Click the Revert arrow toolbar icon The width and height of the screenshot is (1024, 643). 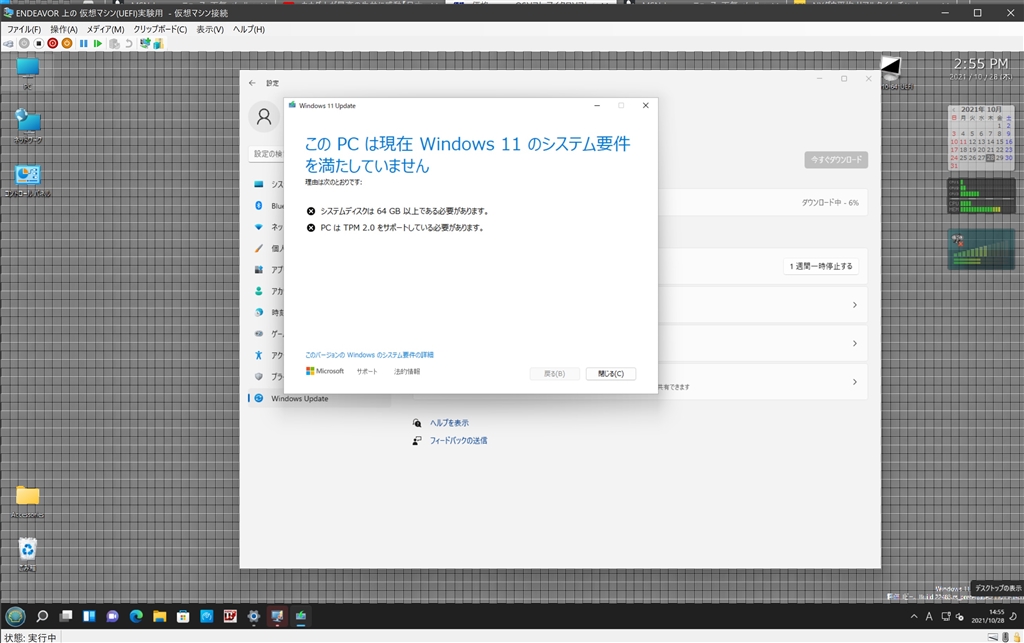click(x=129, y=44)
